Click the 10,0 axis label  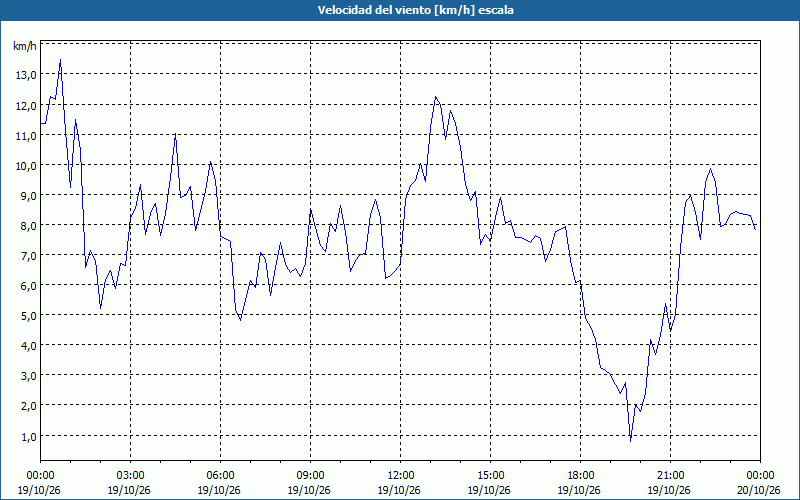click(26, 165)
